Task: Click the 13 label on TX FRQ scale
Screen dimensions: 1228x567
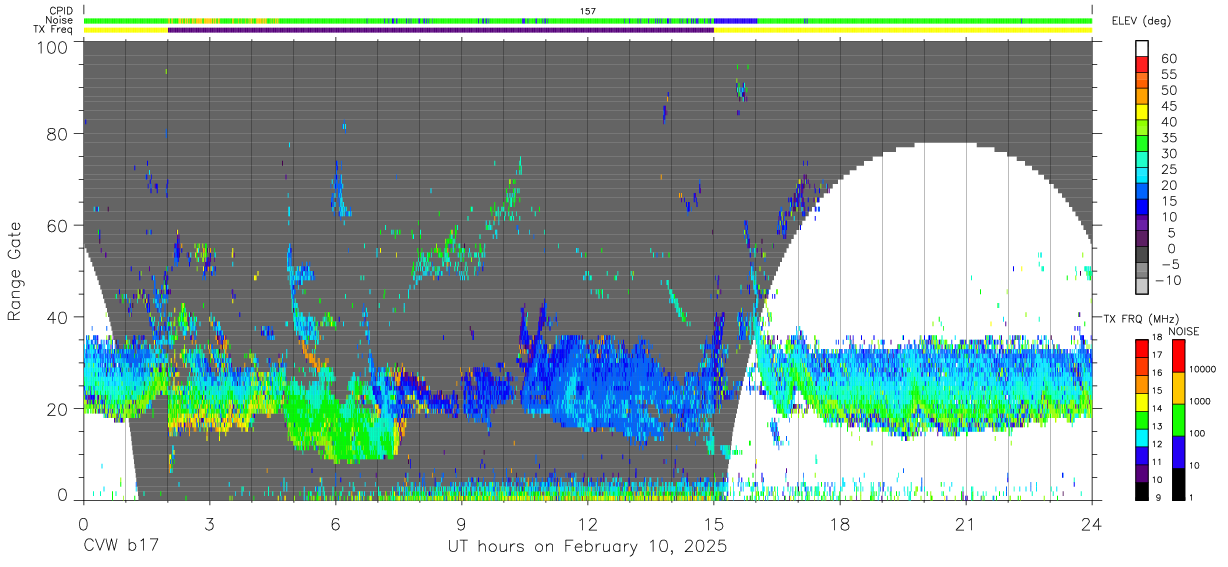Action: [x=1157, y=426]
